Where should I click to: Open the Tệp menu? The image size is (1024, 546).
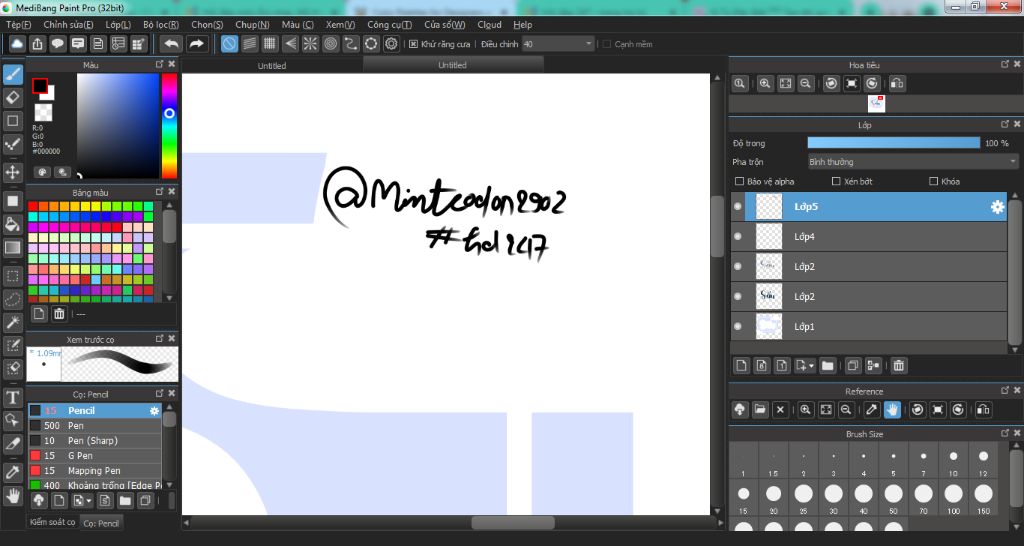pyautogui.click(x=18, y=24)
